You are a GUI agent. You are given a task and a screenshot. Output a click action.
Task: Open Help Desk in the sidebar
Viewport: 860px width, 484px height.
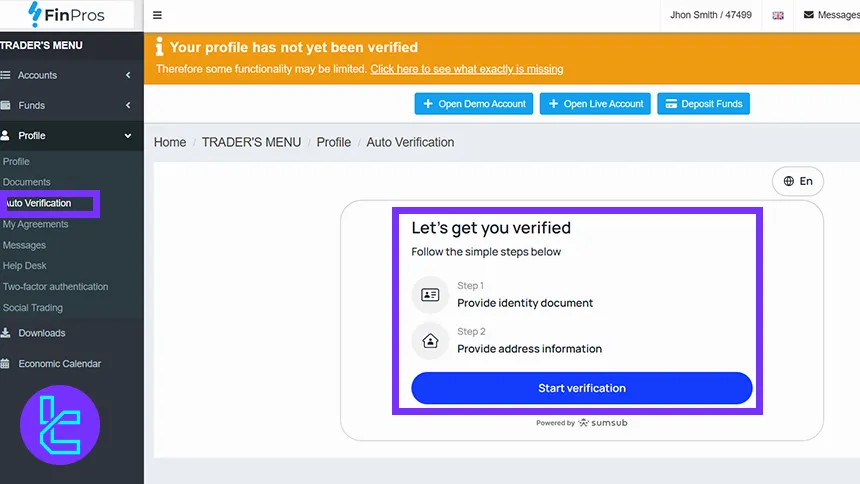coord(25,266)
